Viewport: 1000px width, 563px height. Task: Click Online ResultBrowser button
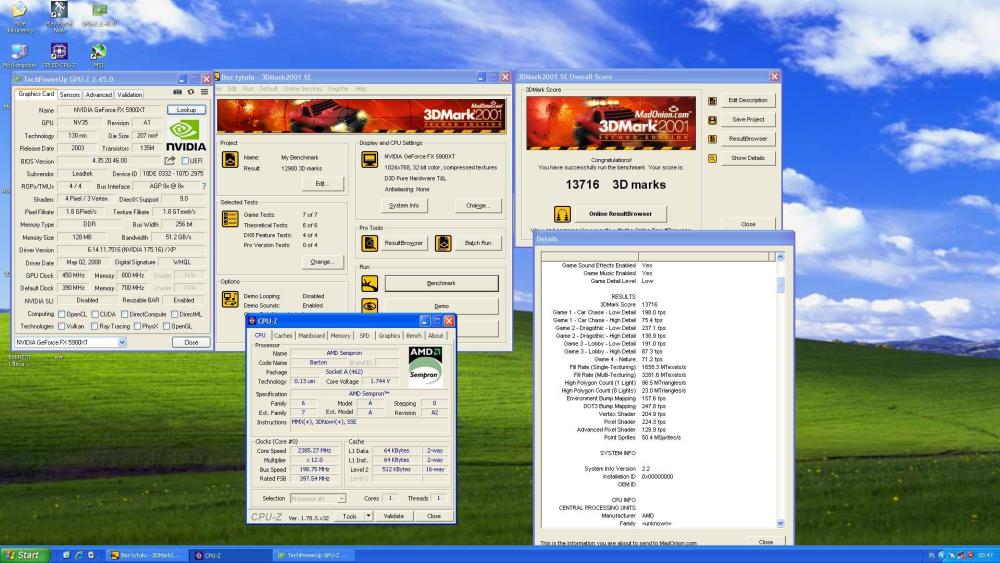[620, 214]
